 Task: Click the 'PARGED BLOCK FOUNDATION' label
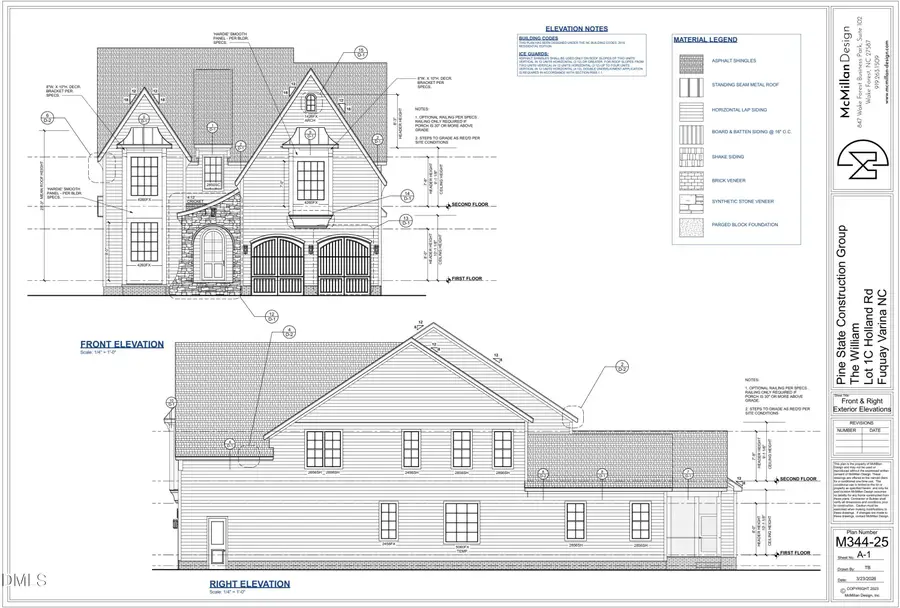(x=744, y=225)
